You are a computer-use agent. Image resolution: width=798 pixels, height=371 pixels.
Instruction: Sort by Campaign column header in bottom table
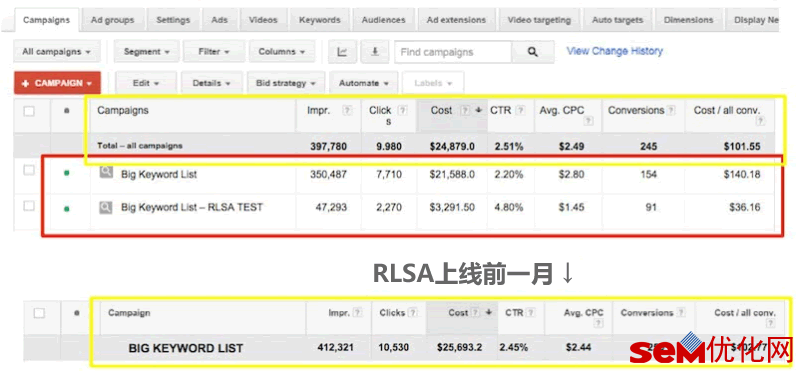pyautogui.click(x=129, y=313)
